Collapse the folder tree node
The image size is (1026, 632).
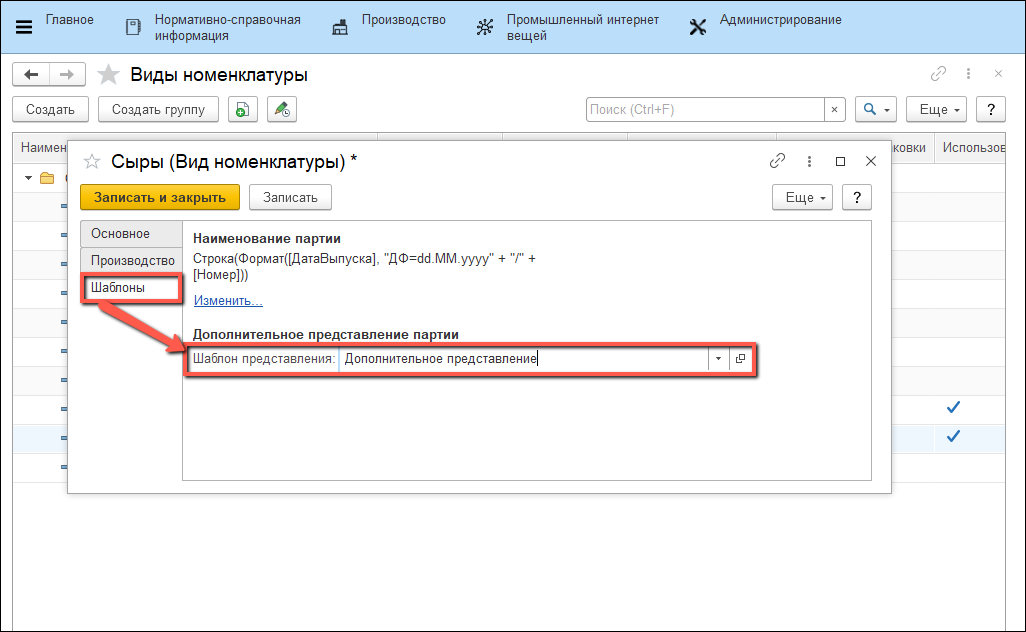tap(26, 178)
